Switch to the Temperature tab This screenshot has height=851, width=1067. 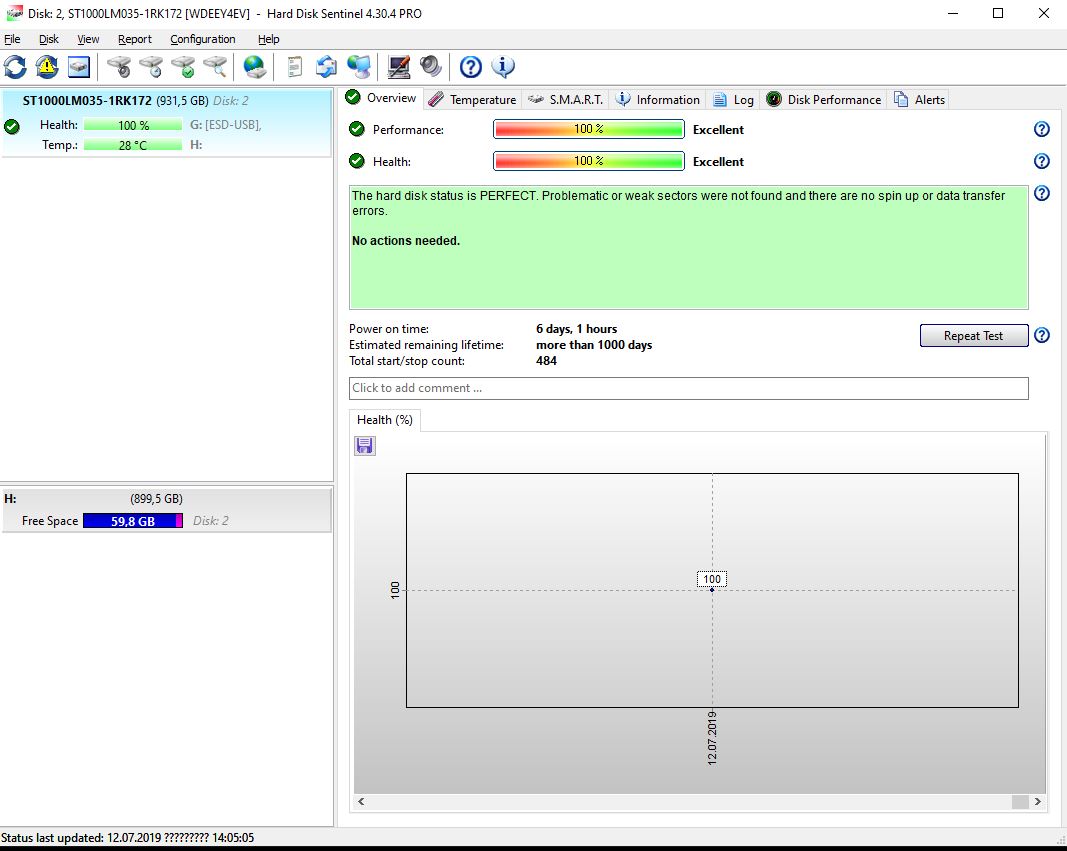[472, 99]
